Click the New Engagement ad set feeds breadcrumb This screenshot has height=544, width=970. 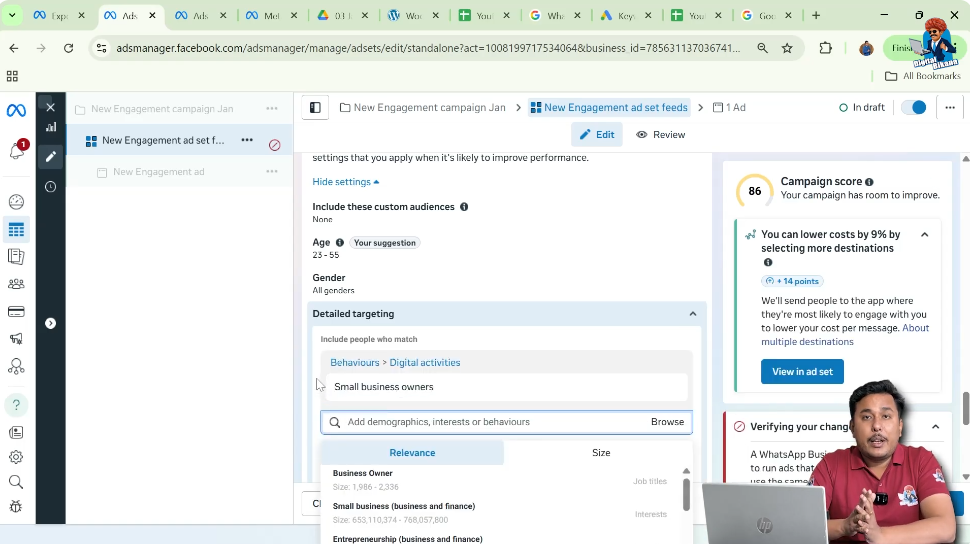609,108
